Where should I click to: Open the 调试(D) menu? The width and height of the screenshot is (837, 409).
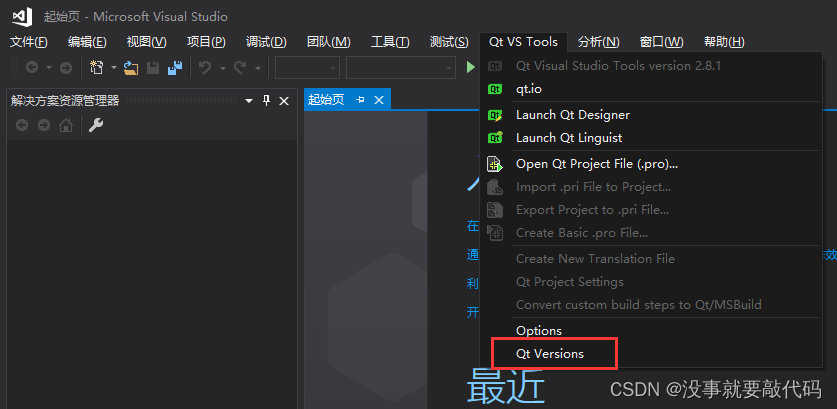266,42
